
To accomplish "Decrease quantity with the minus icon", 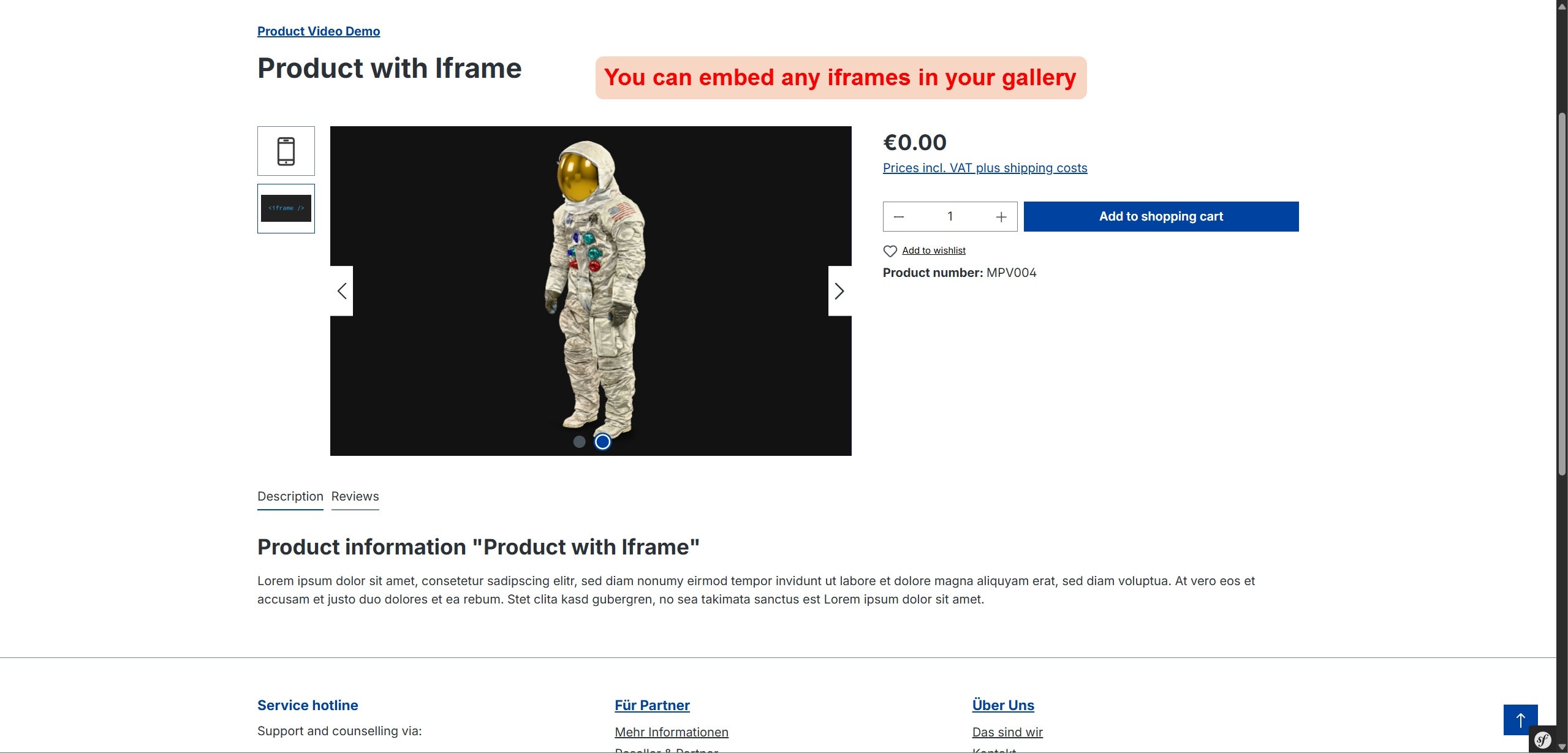I will (x=899, y=217).
